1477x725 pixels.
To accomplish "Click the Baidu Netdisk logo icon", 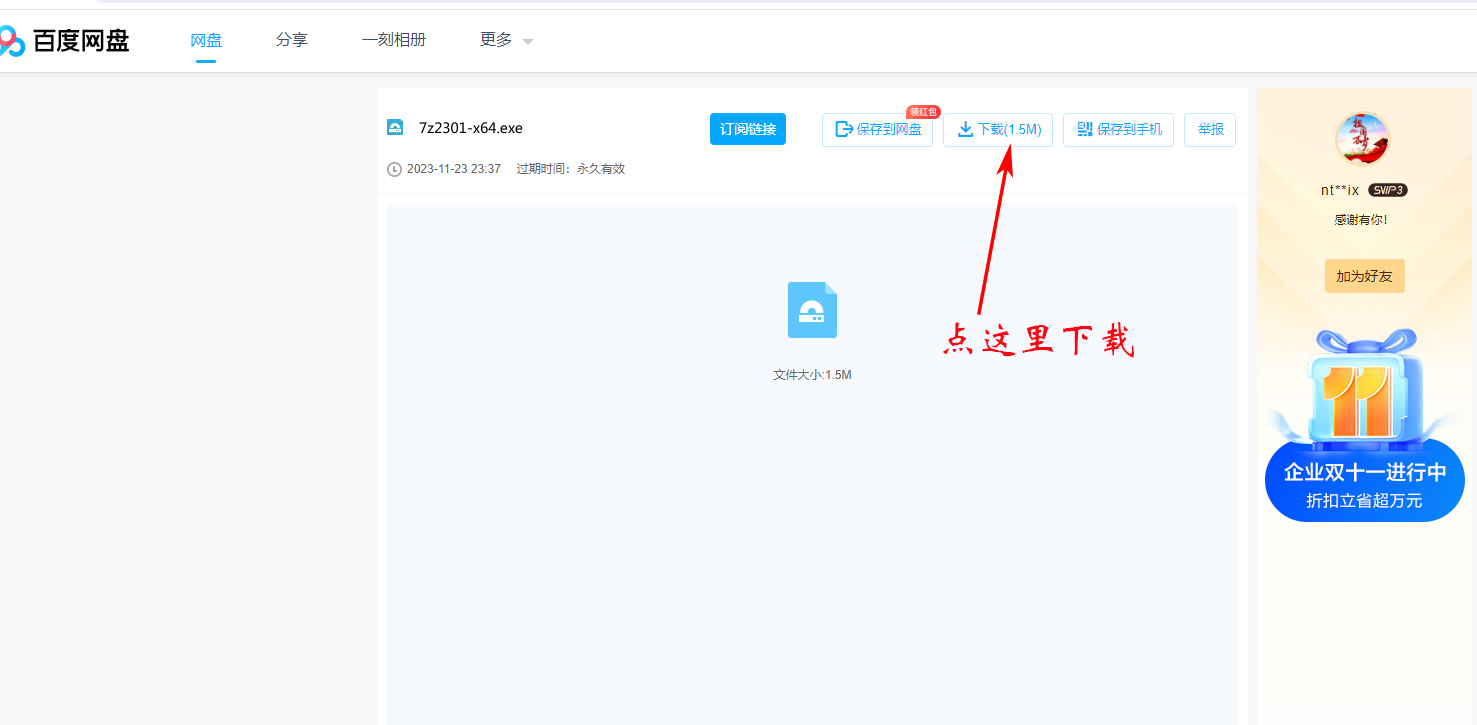I will click(13, 40).
